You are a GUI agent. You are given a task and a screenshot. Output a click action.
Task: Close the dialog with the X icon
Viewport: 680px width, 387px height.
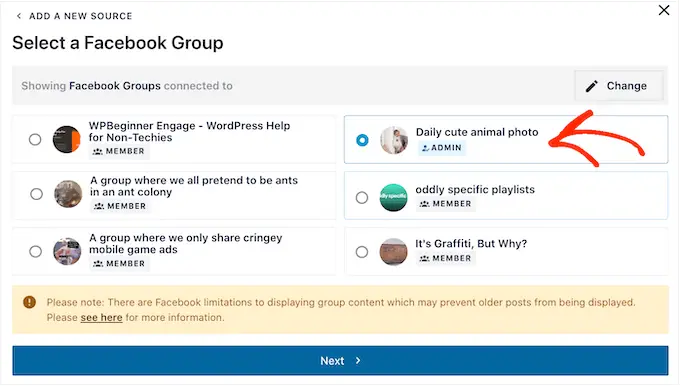(x=664, y=10)
